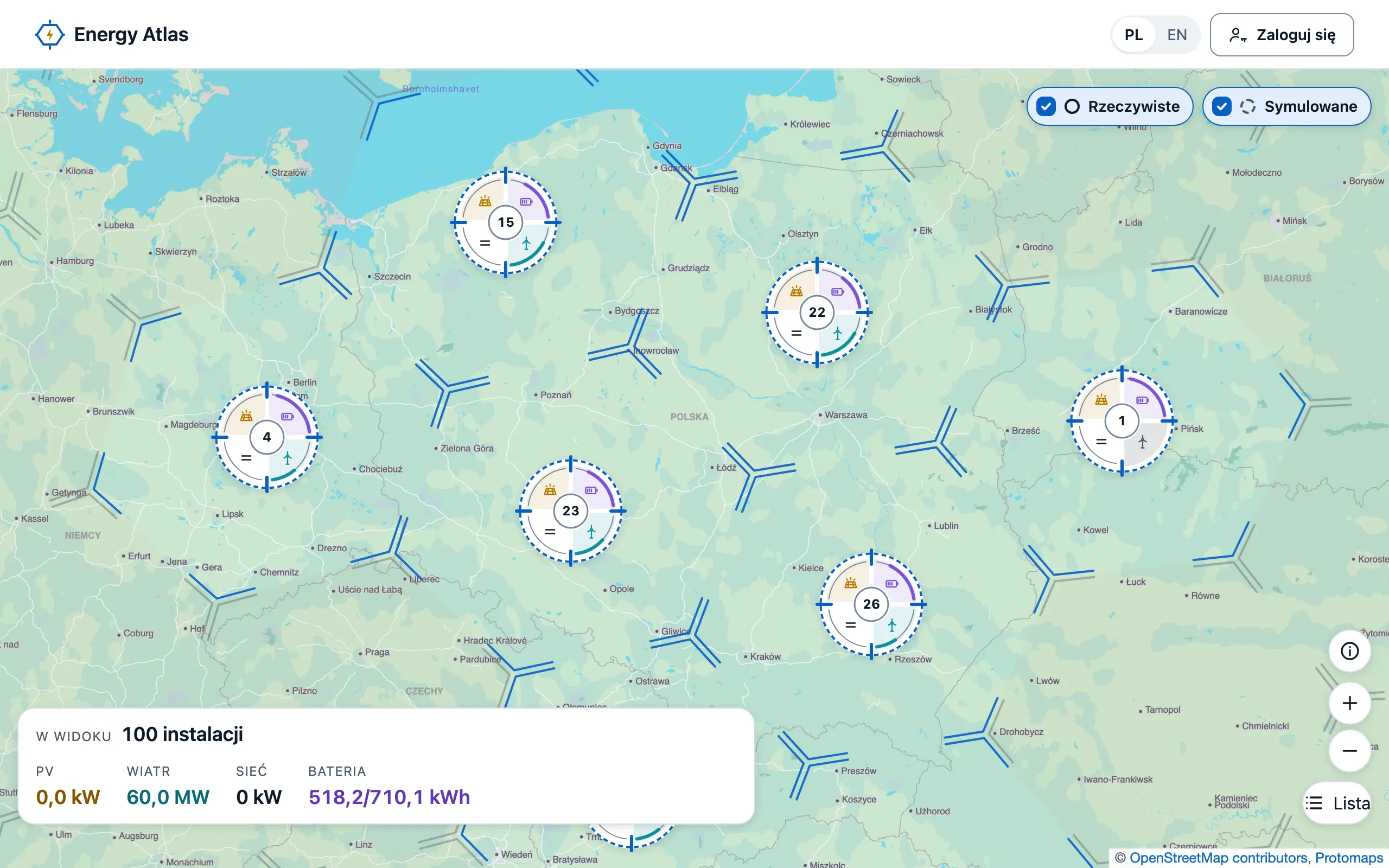Uncheck the Rzeczywiste filter checkbox

(x=1046, y=107)
